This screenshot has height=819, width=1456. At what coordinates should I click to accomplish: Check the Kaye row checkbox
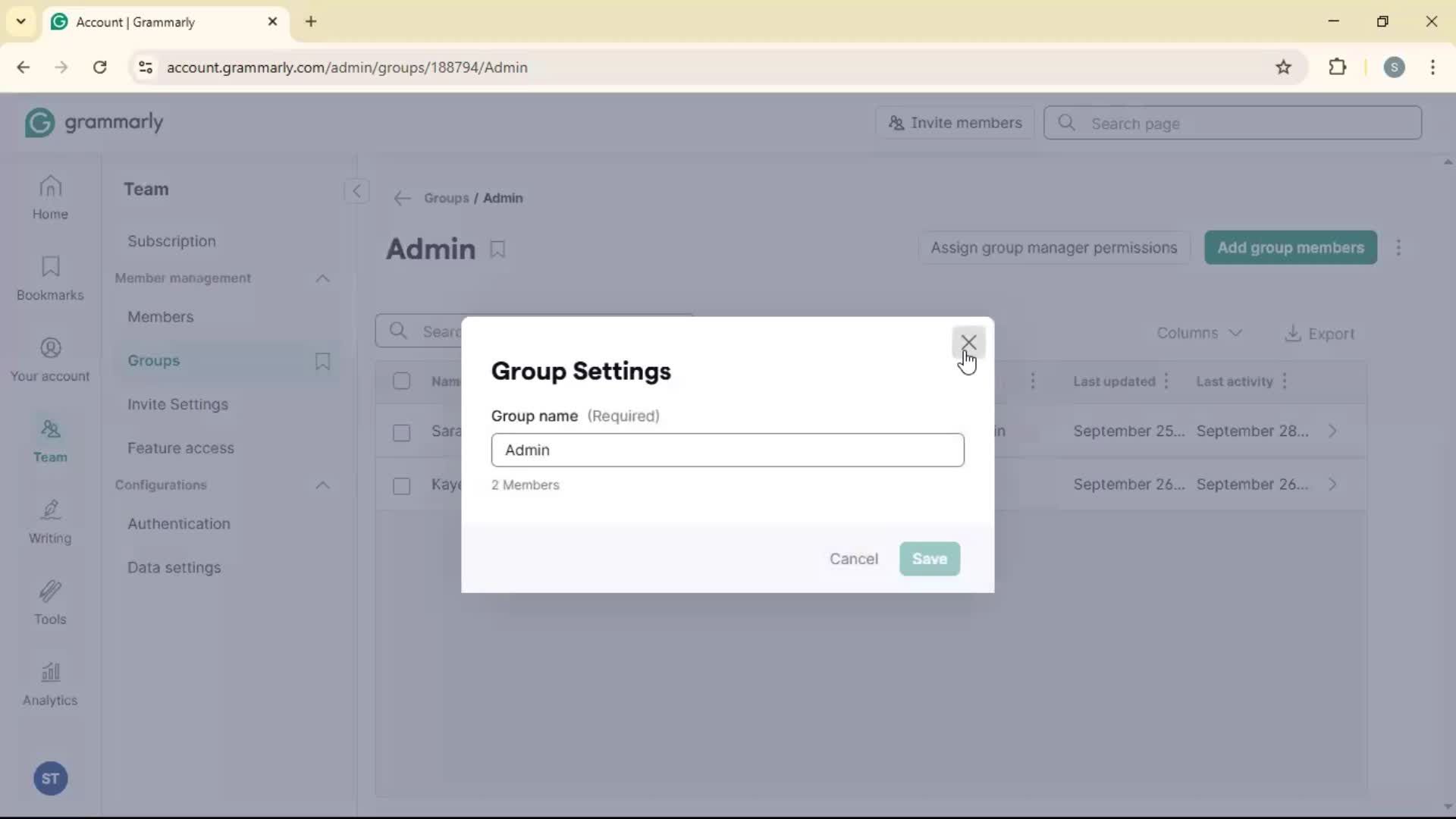pos(401,485)
